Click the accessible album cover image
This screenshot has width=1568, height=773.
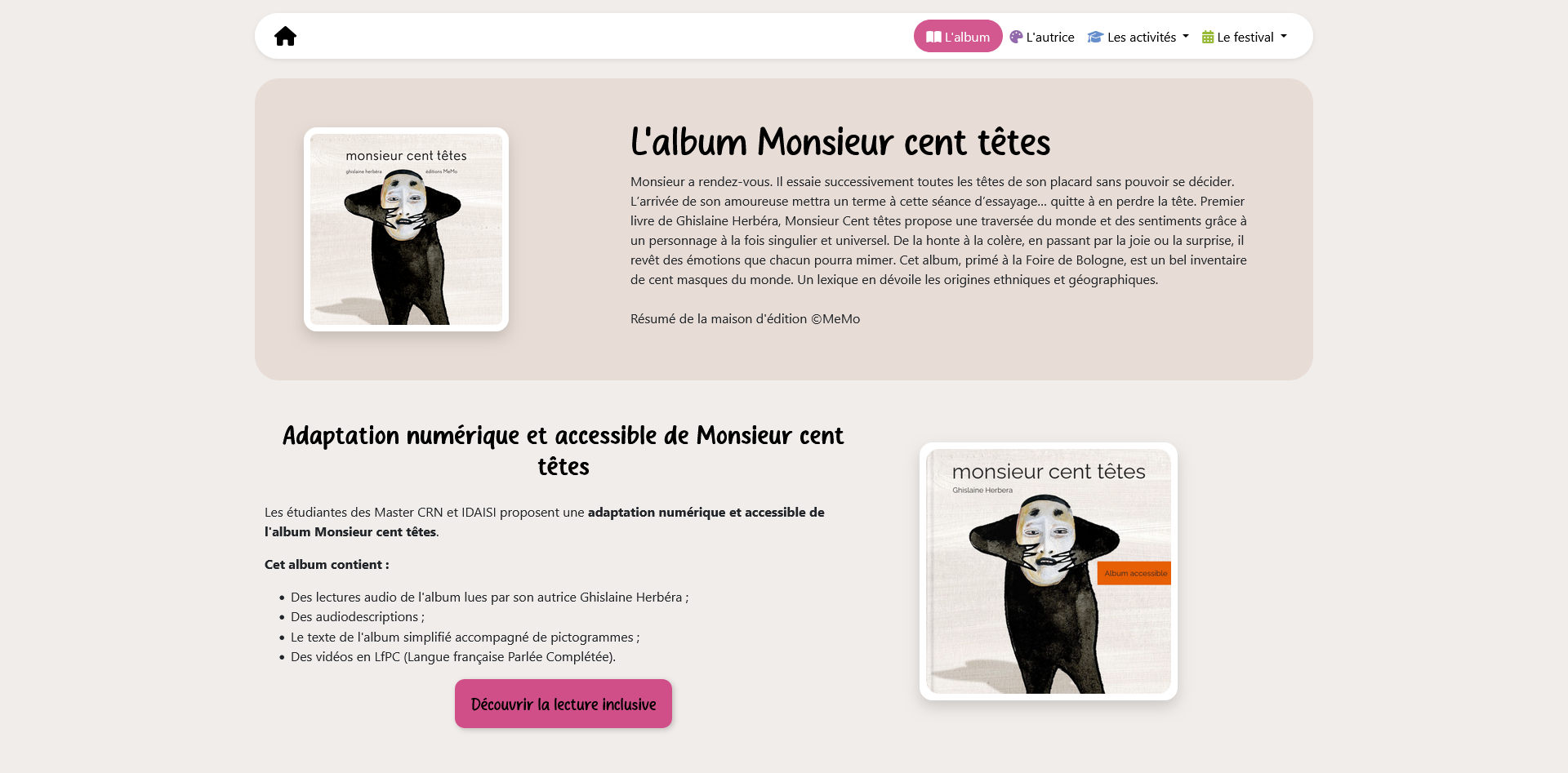pyautogui.click(x=1049, y=571)
